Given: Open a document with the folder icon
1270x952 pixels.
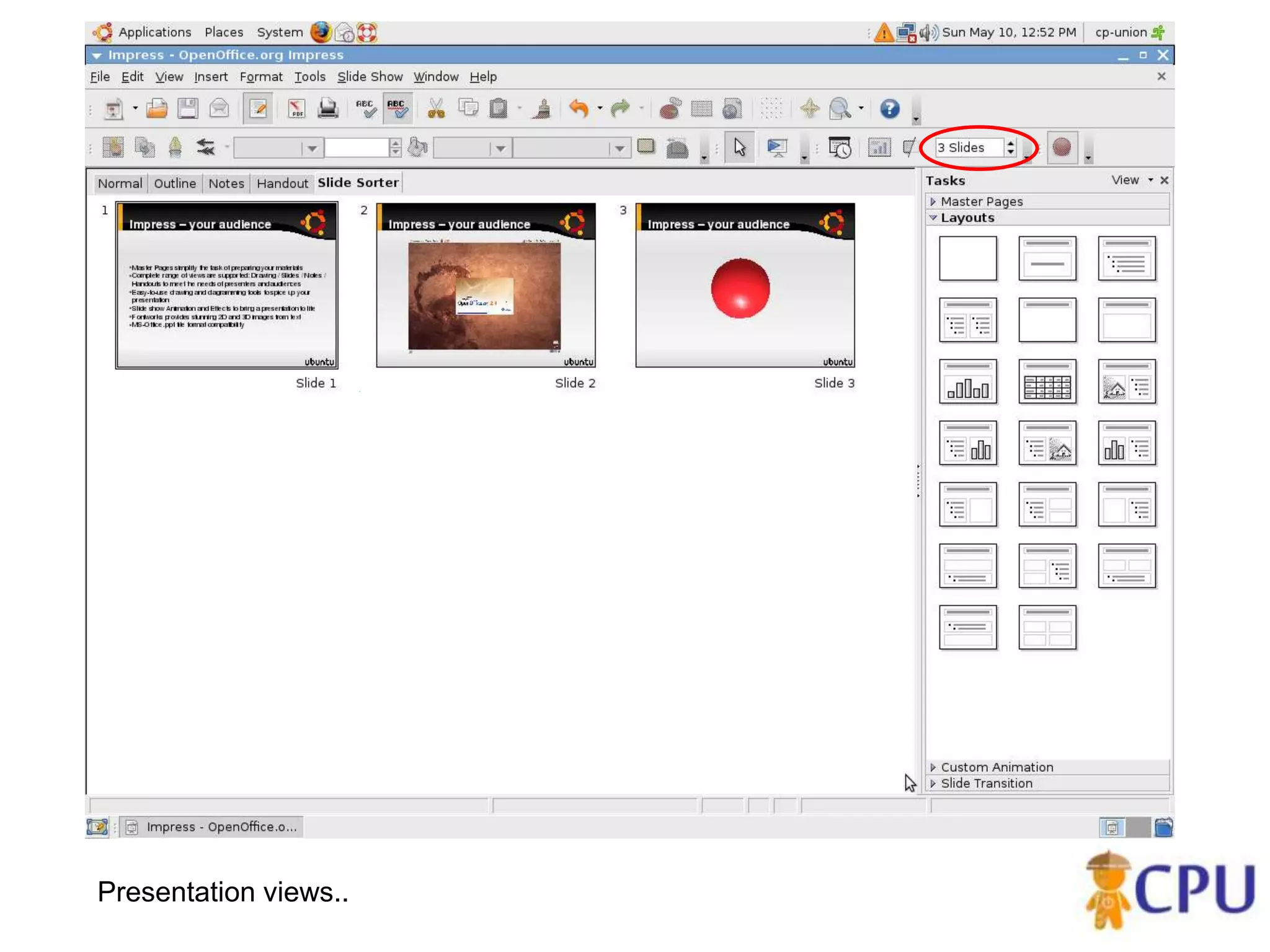Looking at the screenshot, I should (157, 109).
